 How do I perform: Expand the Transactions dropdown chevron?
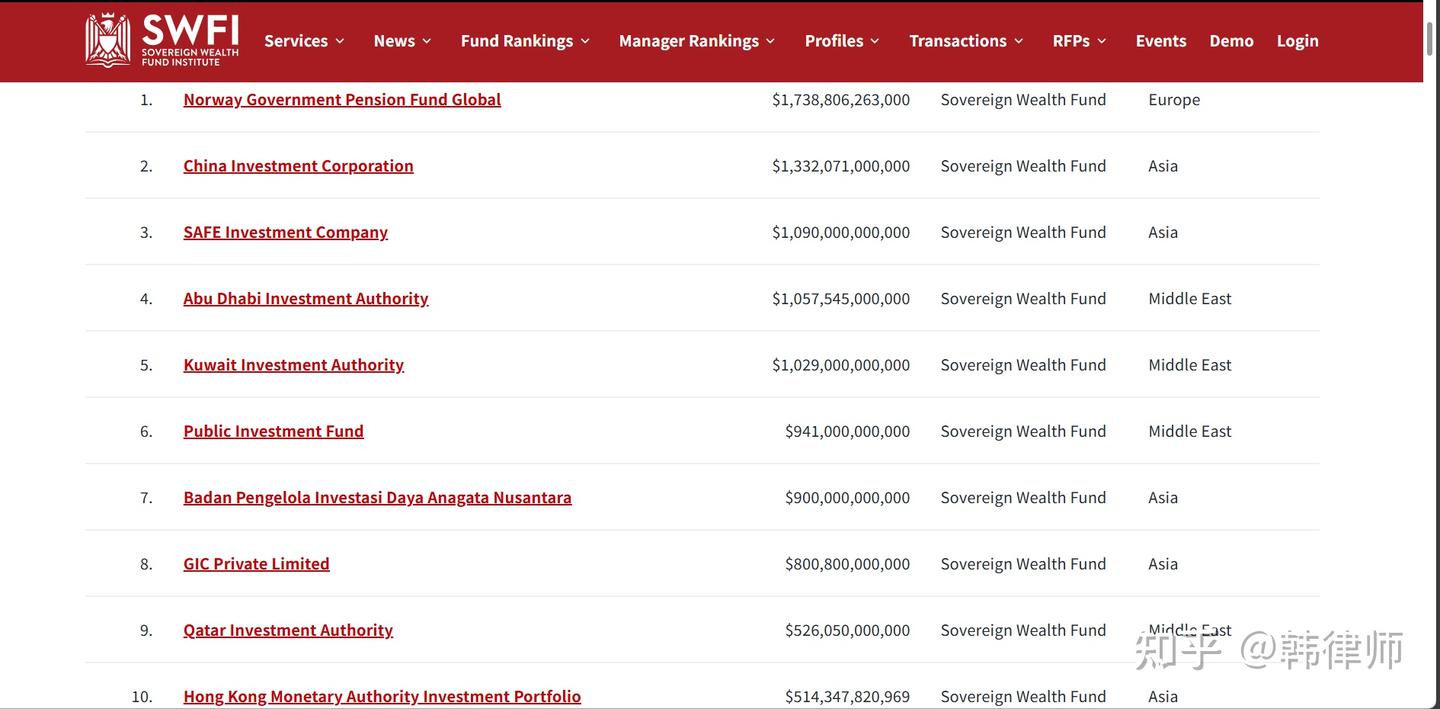coord(1018,41)
